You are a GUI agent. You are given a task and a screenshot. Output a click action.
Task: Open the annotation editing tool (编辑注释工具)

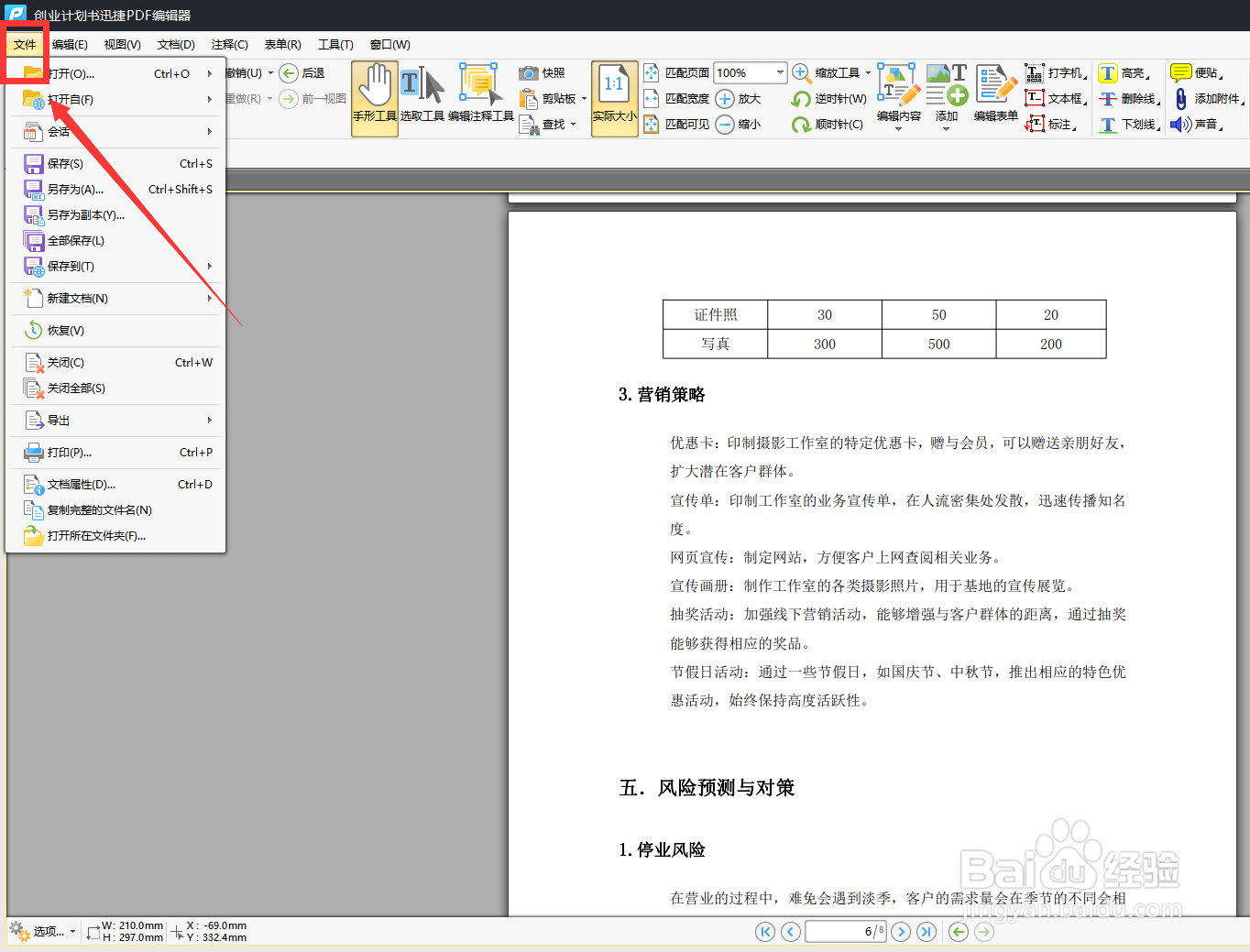point(480,96)
